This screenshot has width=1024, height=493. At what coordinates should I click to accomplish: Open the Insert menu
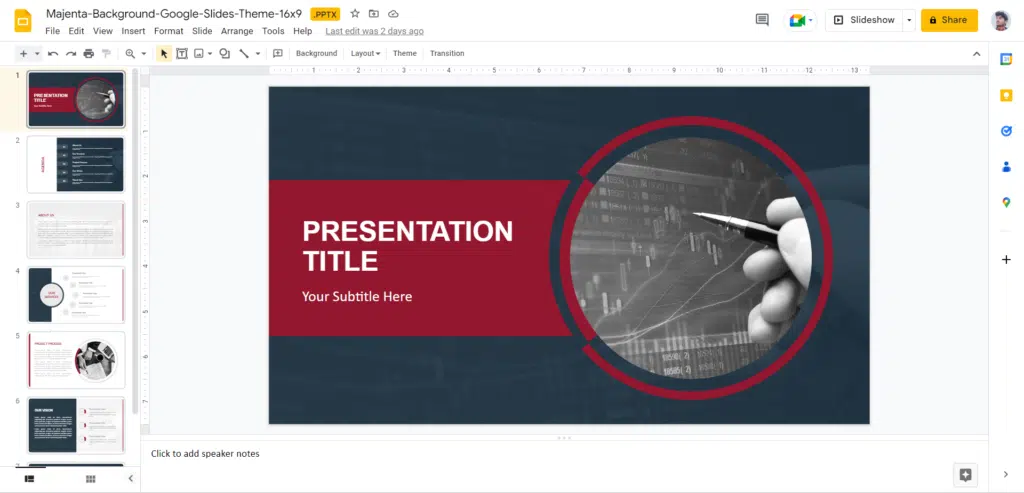pyautogui.click(x=133, y=31)
